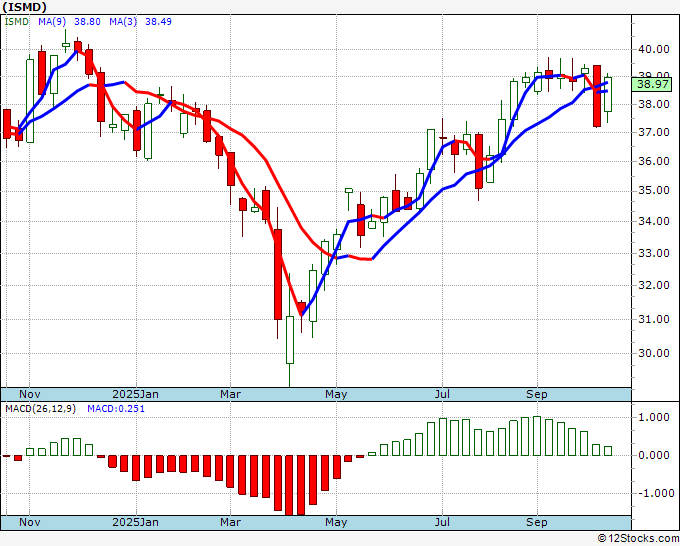
Task: Click the Sep label on MACD timeline
Action: pos(537,522)
